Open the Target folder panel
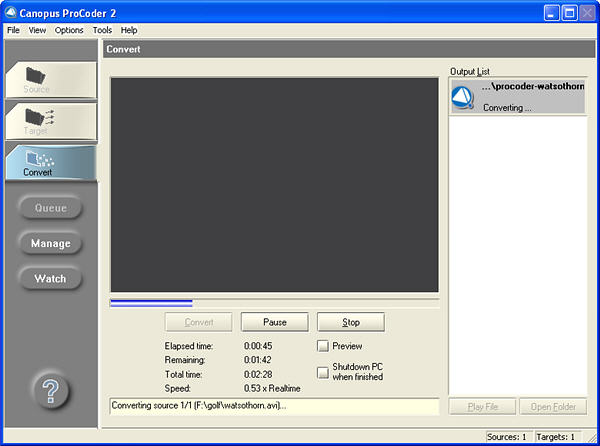 coord(51,122)
